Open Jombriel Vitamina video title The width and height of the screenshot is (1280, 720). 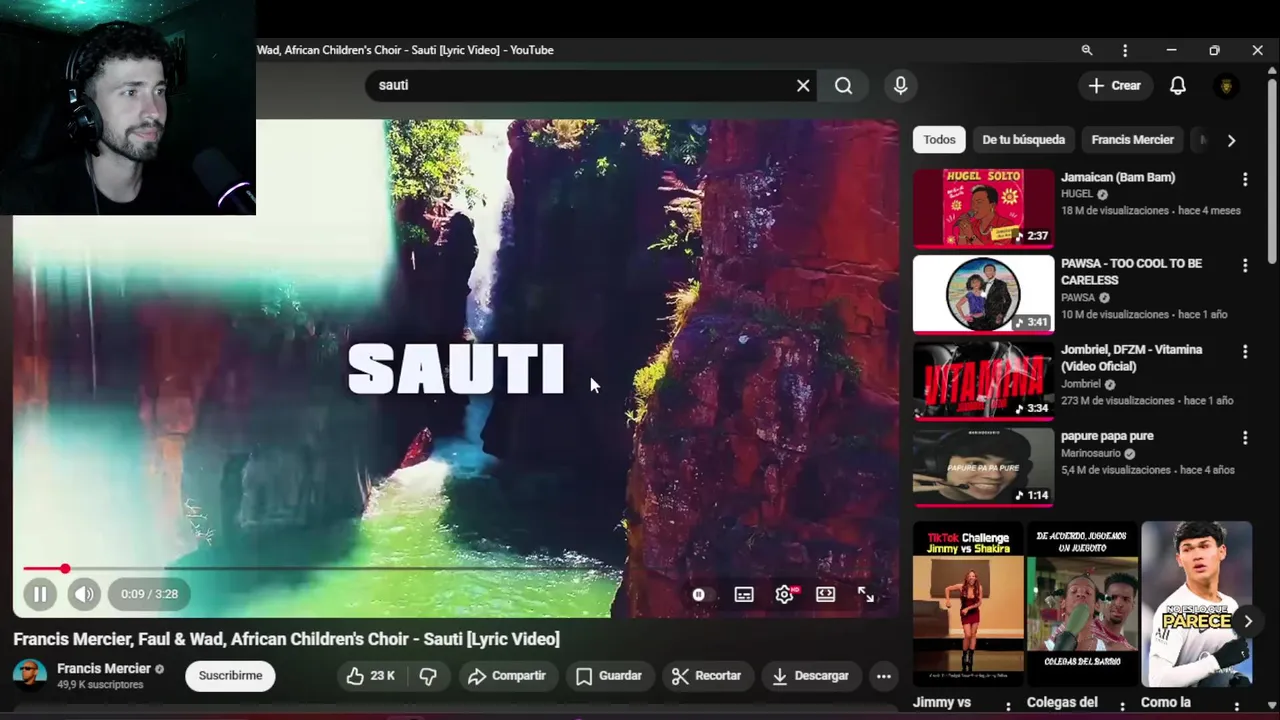(1131, 358)
